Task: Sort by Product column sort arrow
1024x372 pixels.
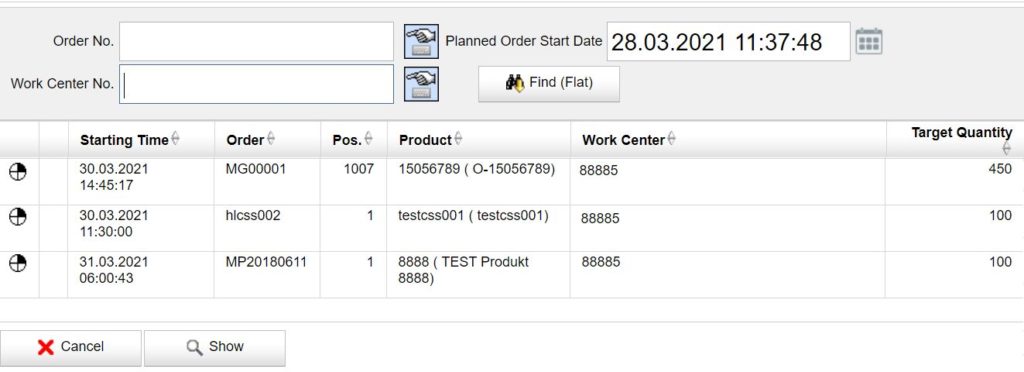Action: pos(458,139)
